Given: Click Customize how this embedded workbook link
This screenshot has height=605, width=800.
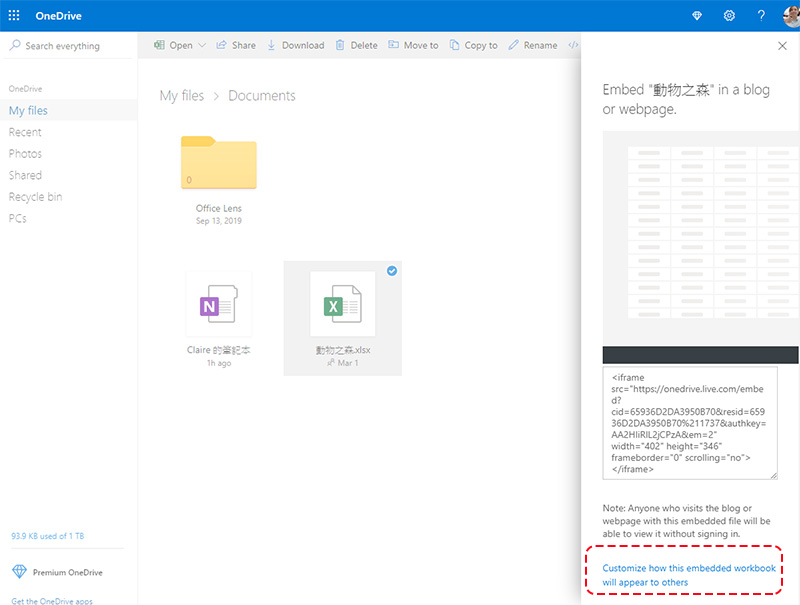Looking at the screenshot, I should tap(688, 575).
